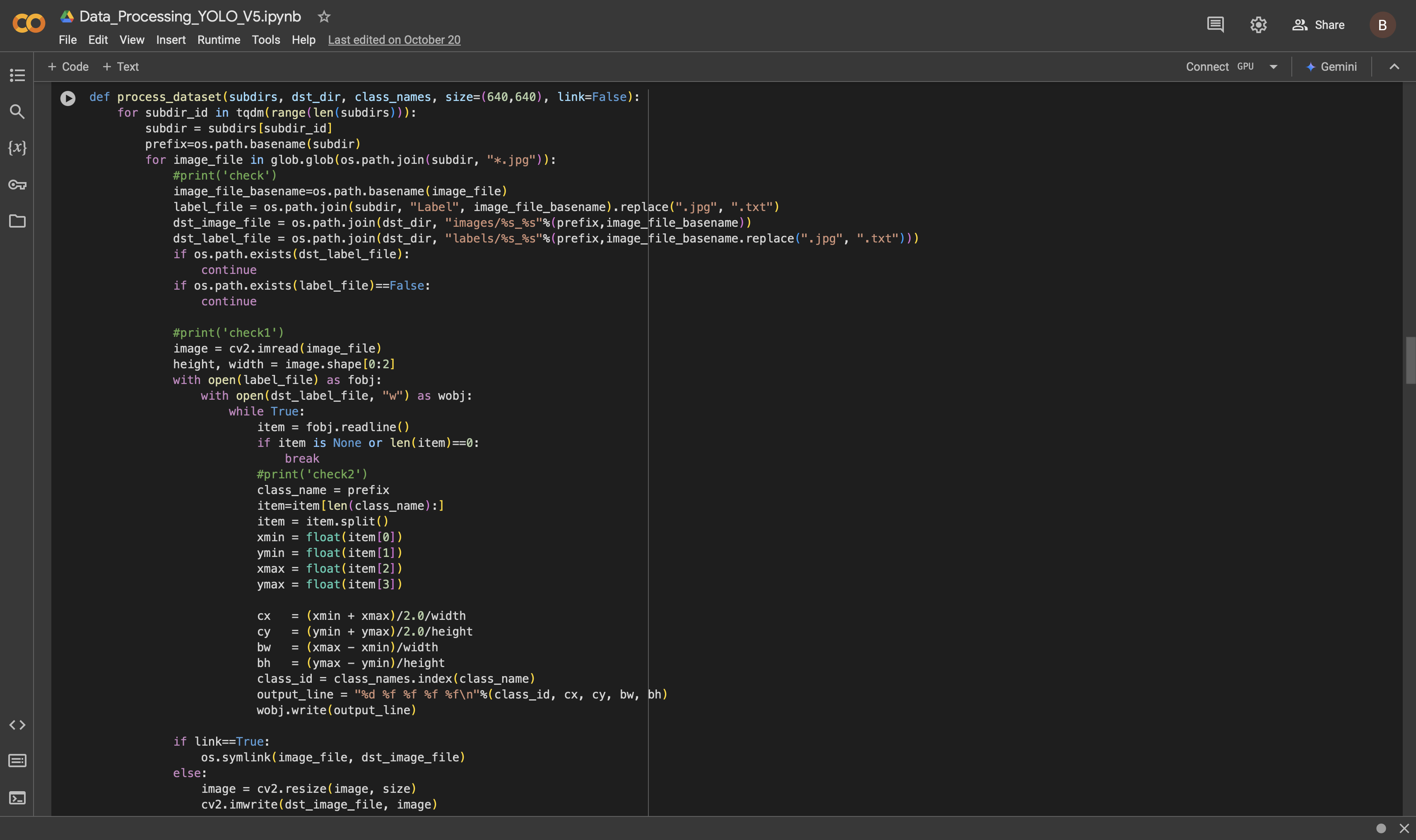This screenshot has width=1416, height=840.
Task: Browse files using the Files sidebar icon
Action: click(x=17, y=221)
